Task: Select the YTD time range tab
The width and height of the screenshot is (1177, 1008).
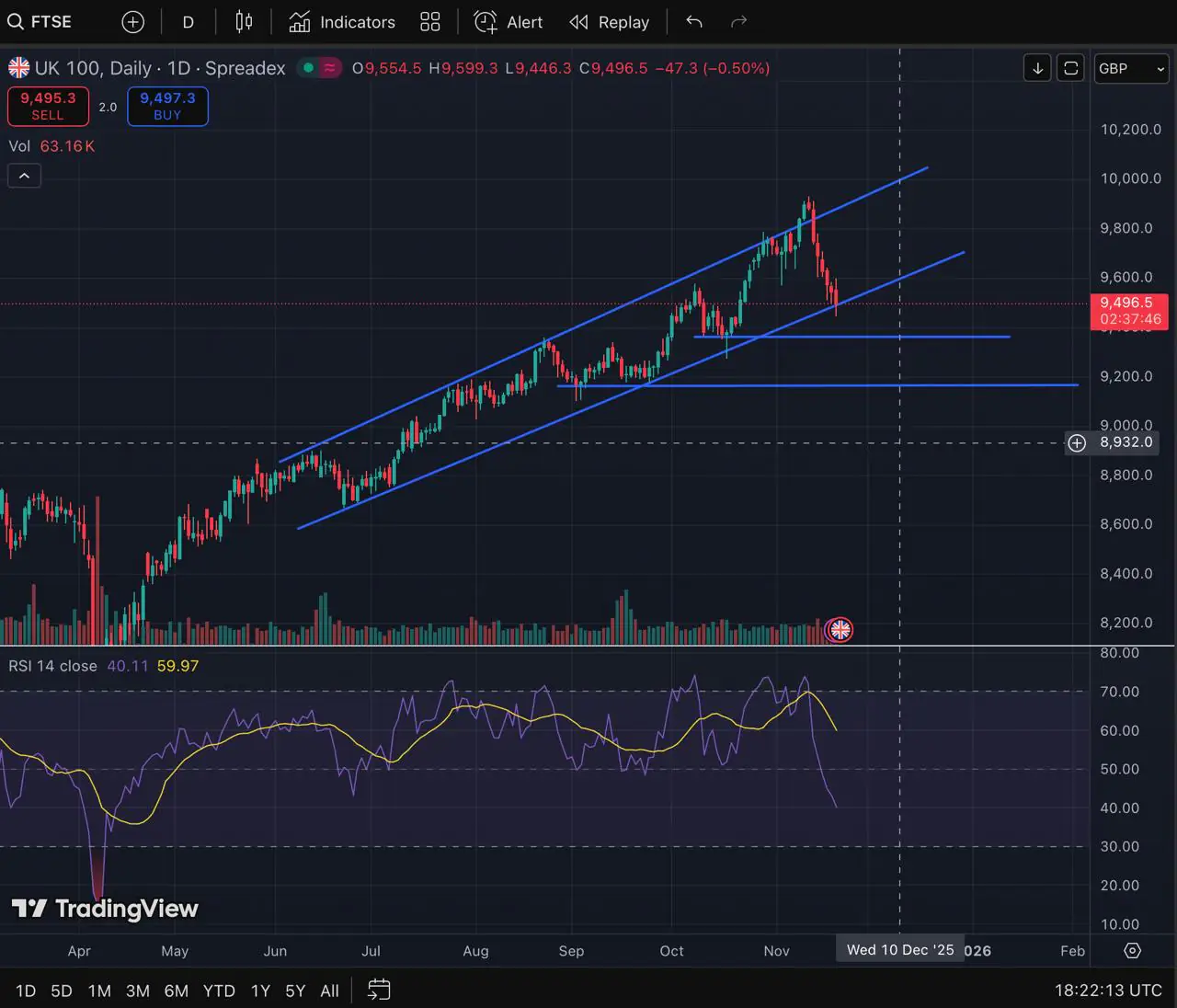Action: 219,991
